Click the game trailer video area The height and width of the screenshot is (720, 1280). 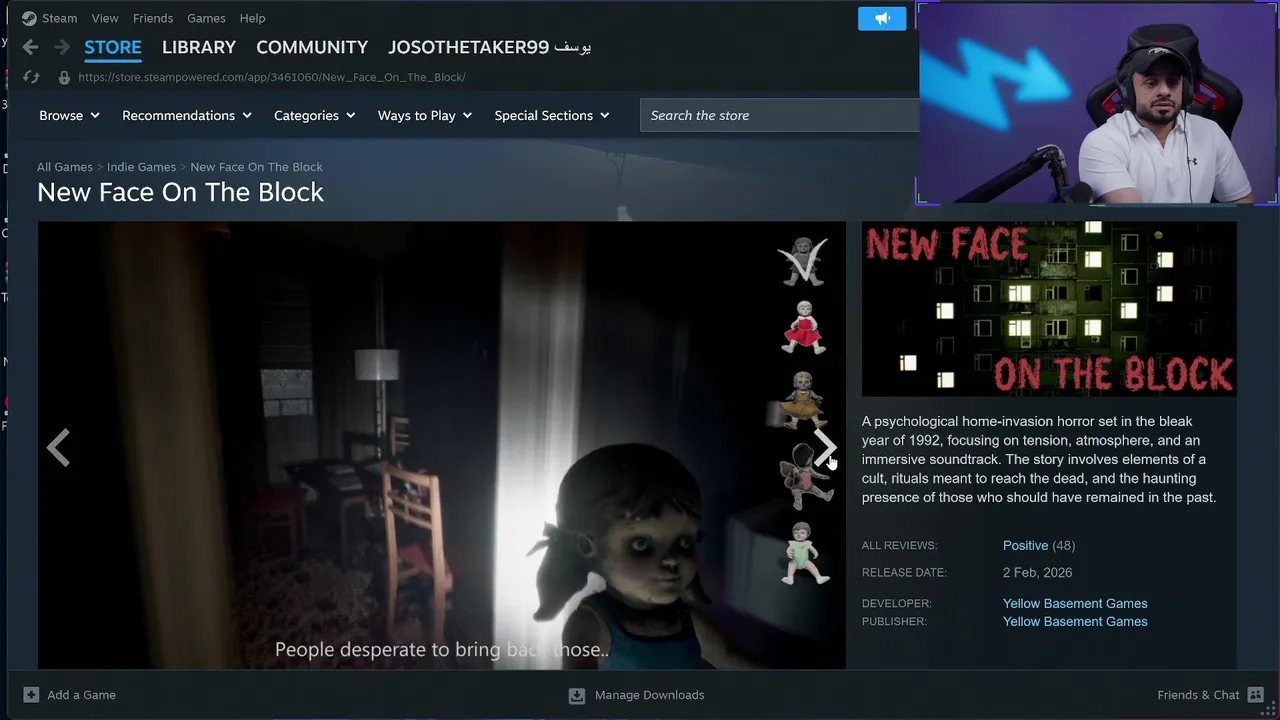[x=441, y=445]
